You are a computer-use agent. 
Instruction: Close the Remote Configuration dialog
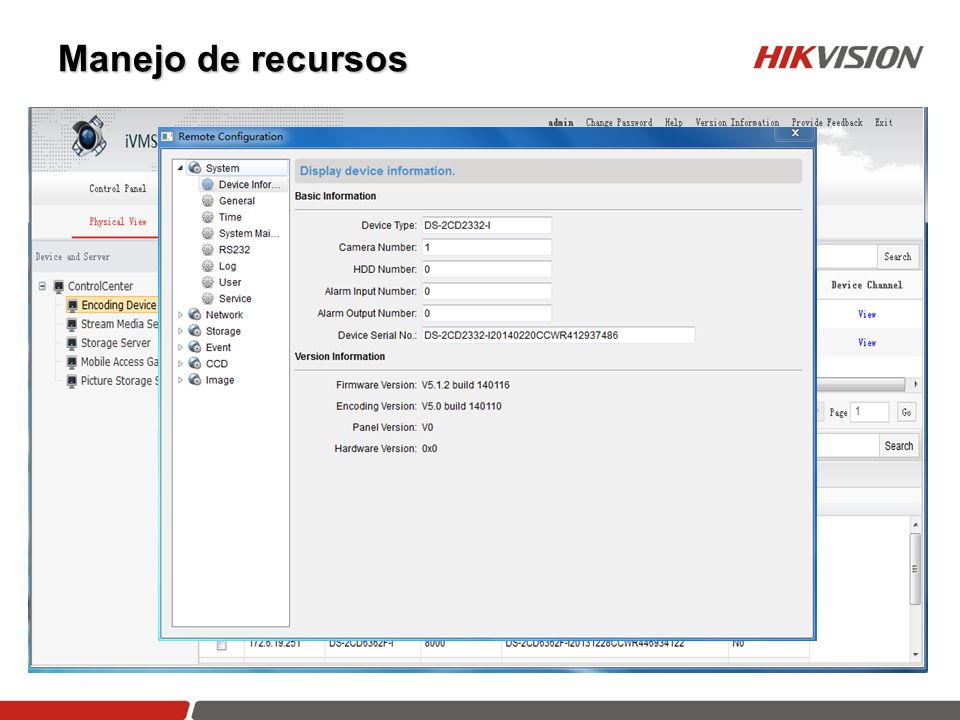tap(795, 133)
